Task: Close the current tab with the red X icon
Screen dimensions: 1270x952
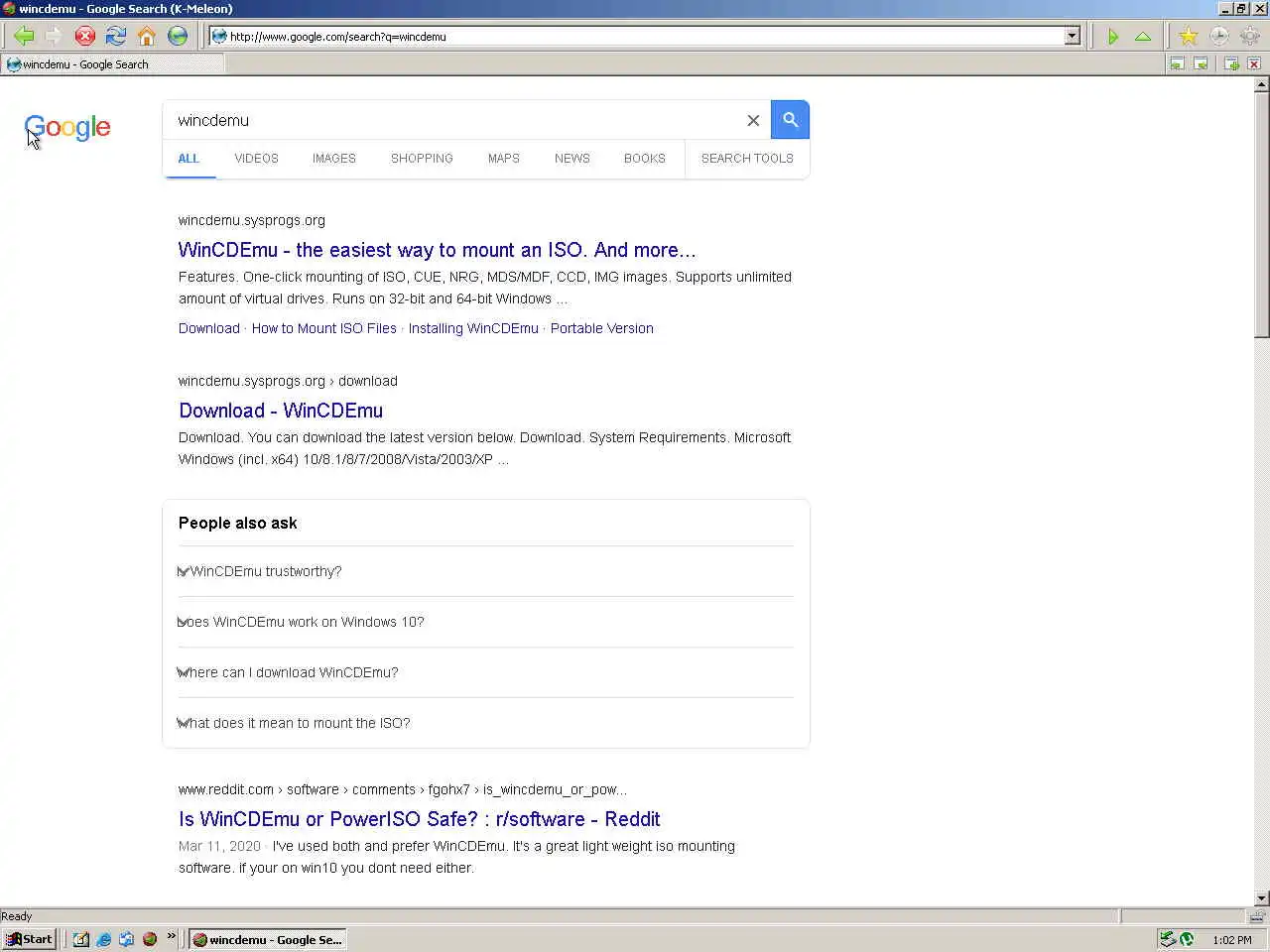Action: [x=1254, y=63]
